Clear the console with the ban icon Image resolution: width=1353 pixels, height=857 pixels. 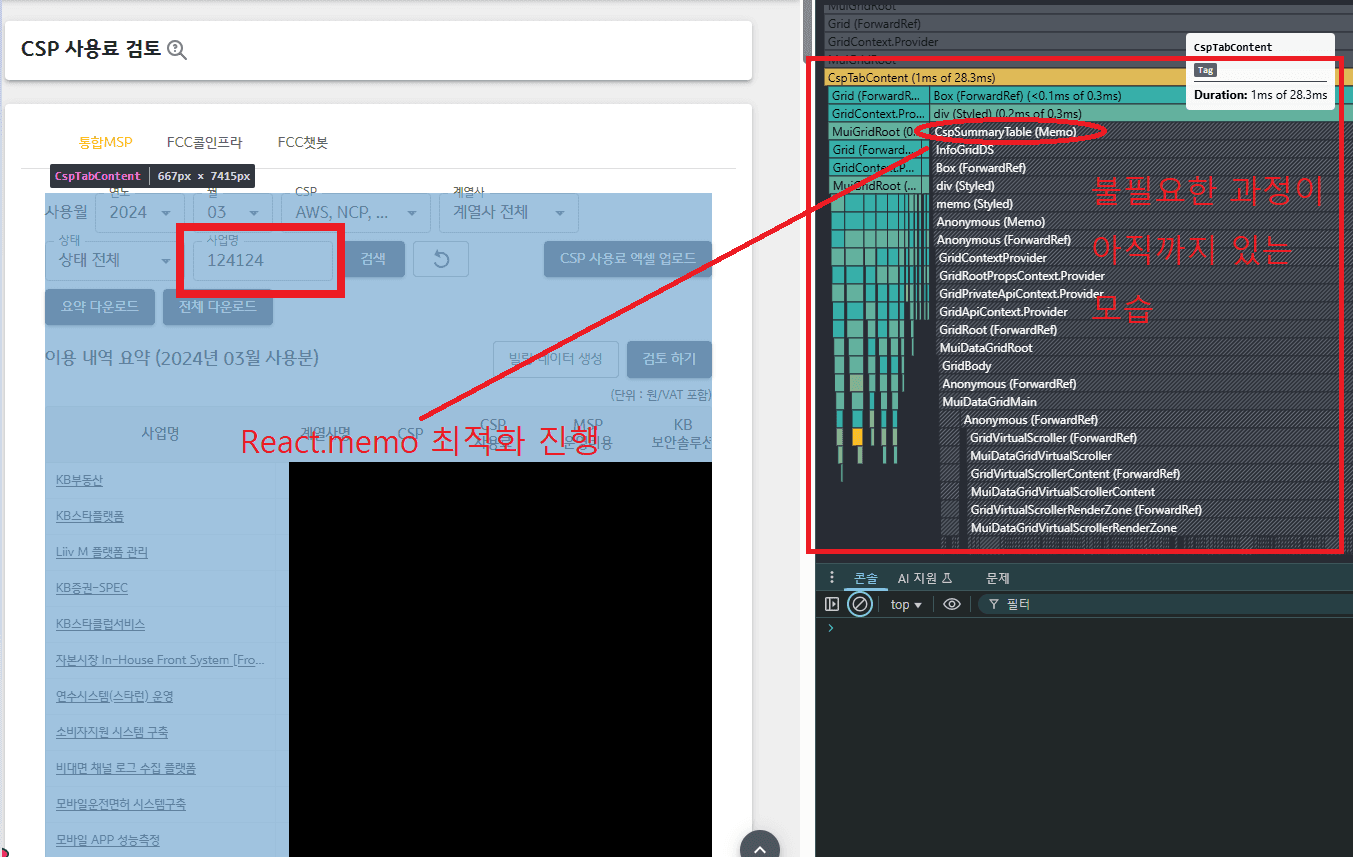[x=859, y=604]
